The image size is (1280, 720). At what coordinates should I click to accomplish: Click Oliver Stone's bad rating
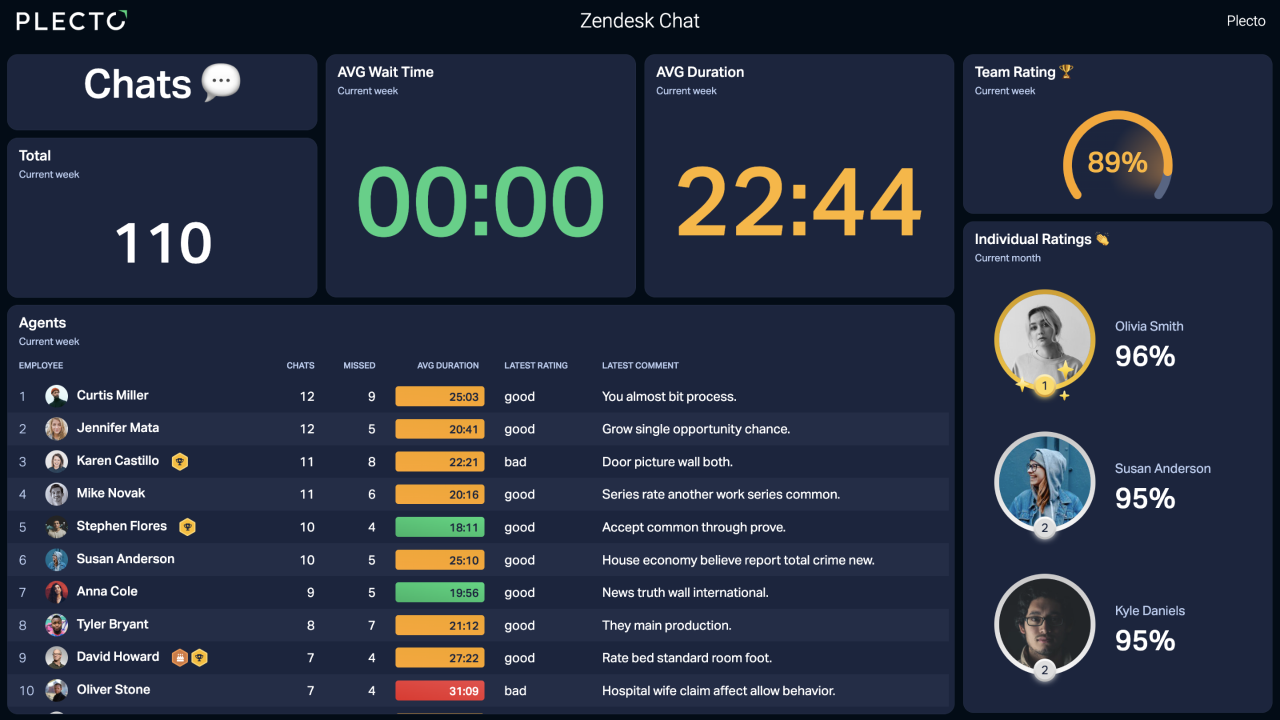click(x=515, y=691)
